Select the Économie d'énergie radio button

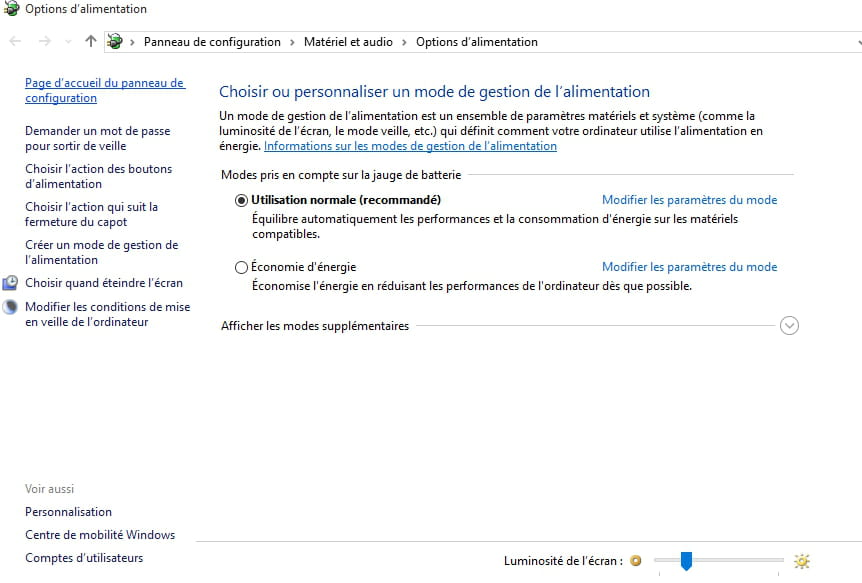click(241, 267)
